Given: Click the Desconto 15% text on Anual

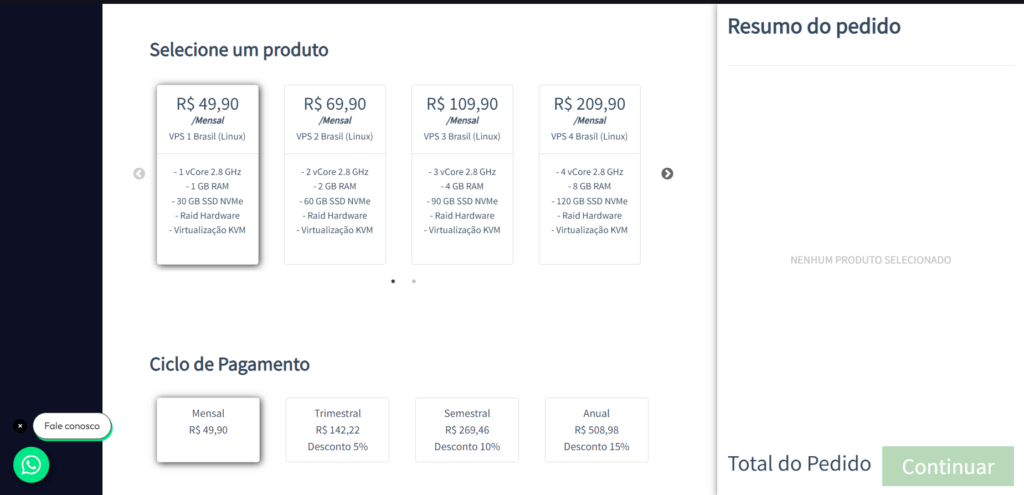Looking at the screenshot, I should [597, 447].
